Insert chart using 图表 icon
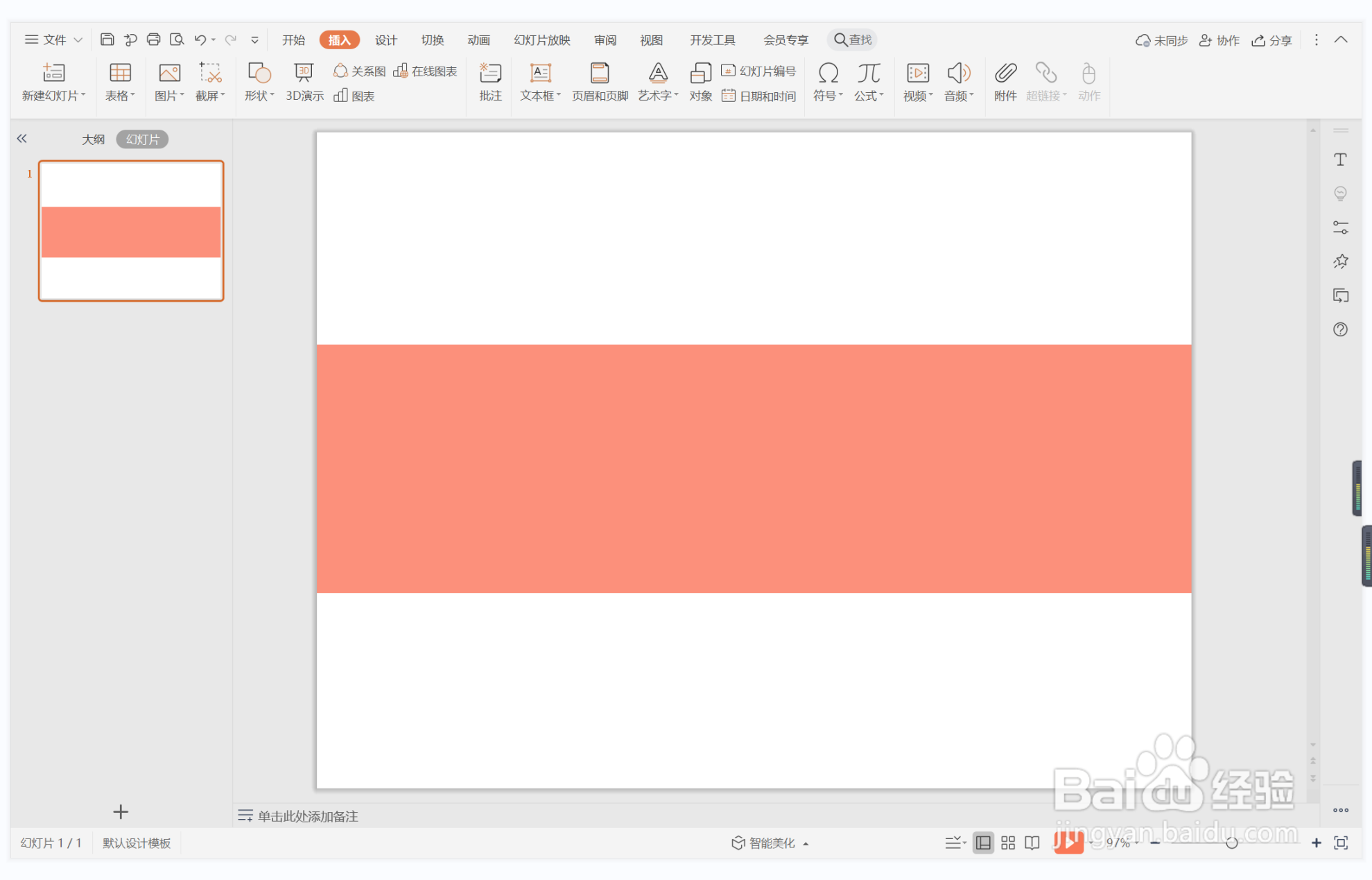Viewport: 1372px width, 880px height. point(354,96)
